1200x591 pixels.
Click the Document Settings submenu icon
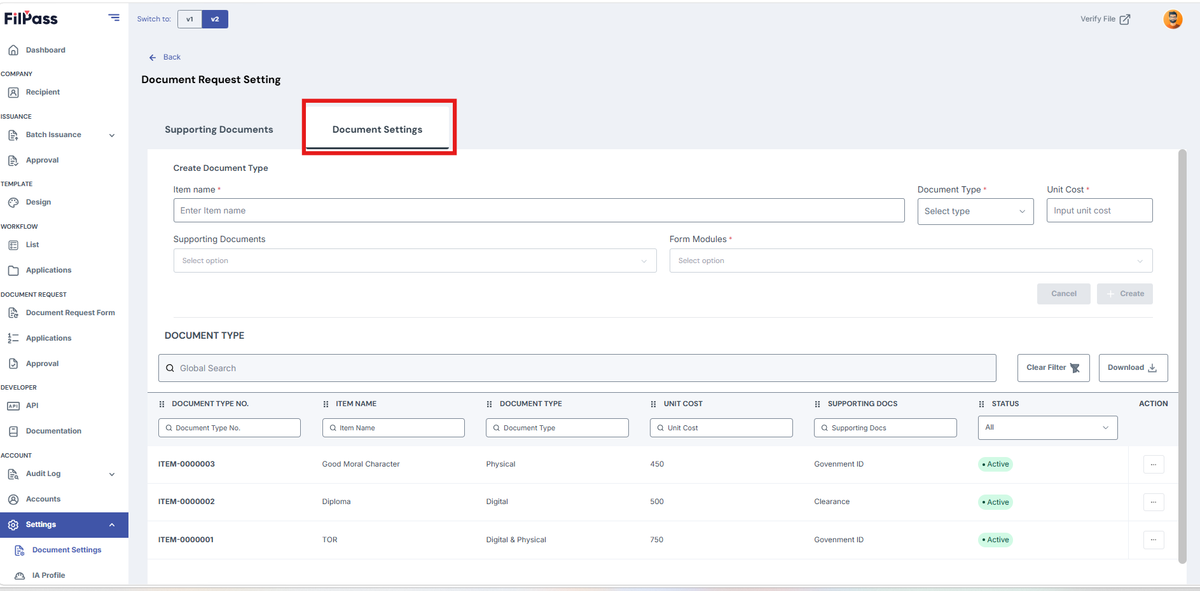[x=20, y=550]
